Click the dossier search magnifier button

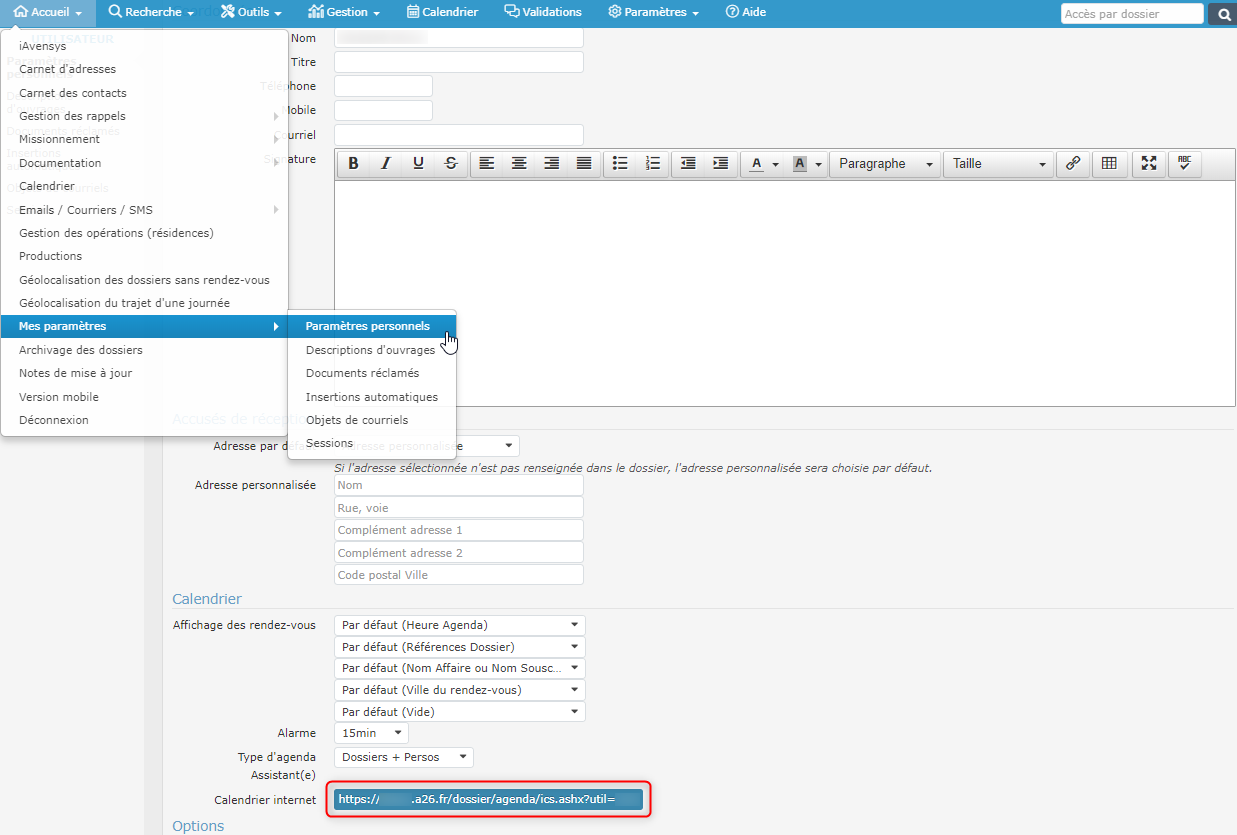point(1222,14)
